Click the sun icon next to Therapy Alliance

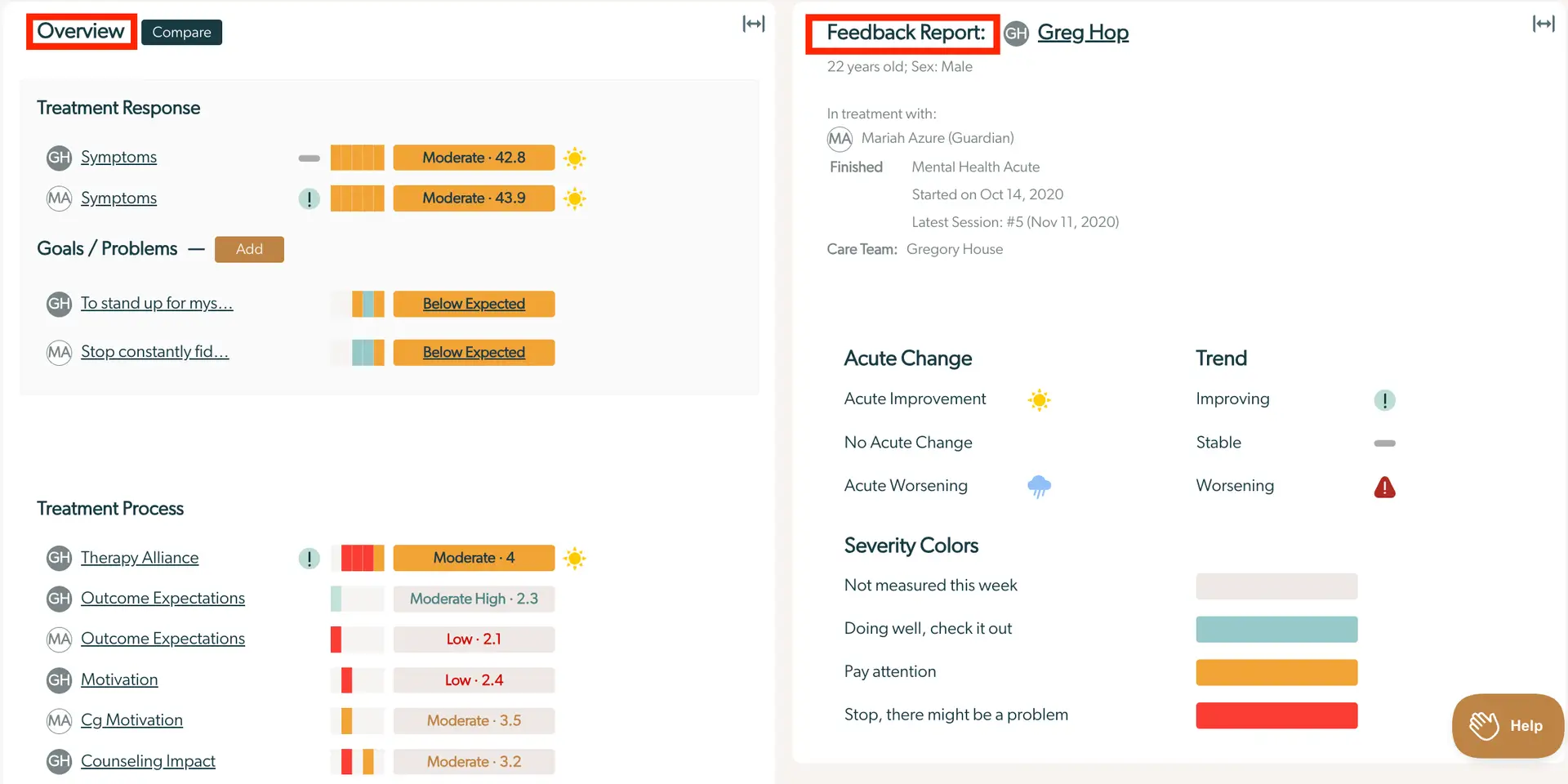[575, 559]
